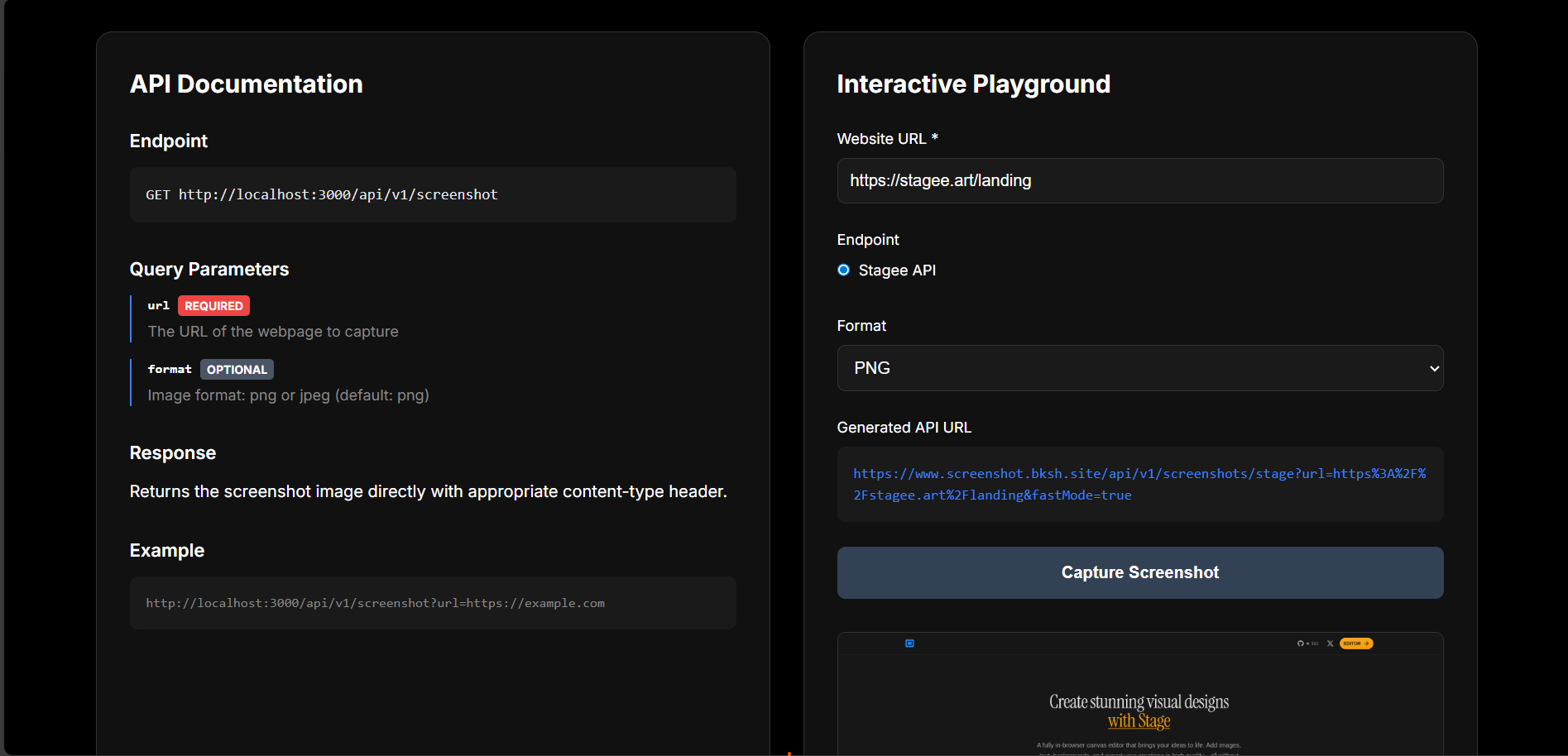Click the GET localhost endpoint code block
1568x756 pixels.
432,195
